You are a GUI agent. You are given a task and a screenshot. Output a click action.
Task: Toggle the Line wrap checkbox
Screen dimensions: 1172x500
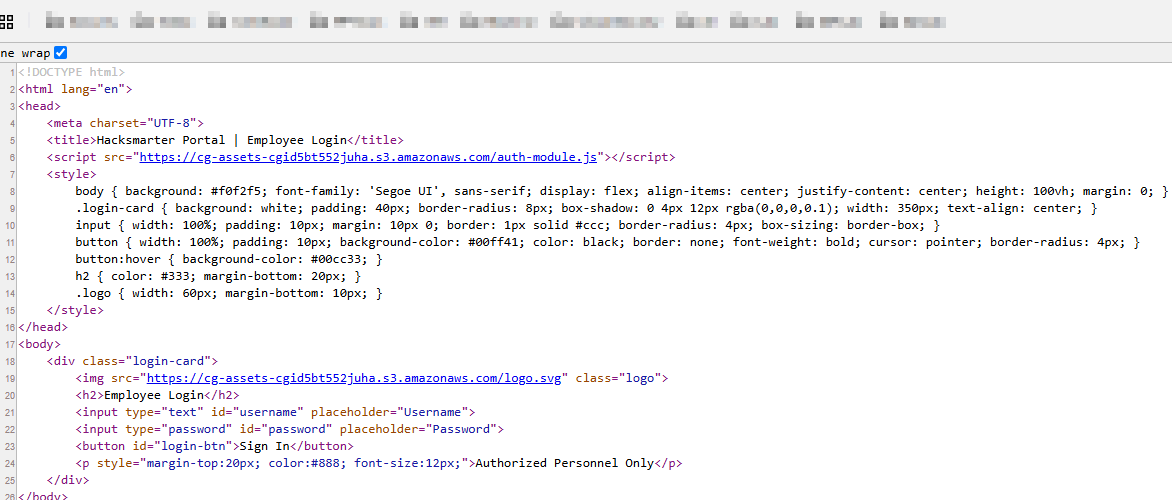(x=61, y=53)
